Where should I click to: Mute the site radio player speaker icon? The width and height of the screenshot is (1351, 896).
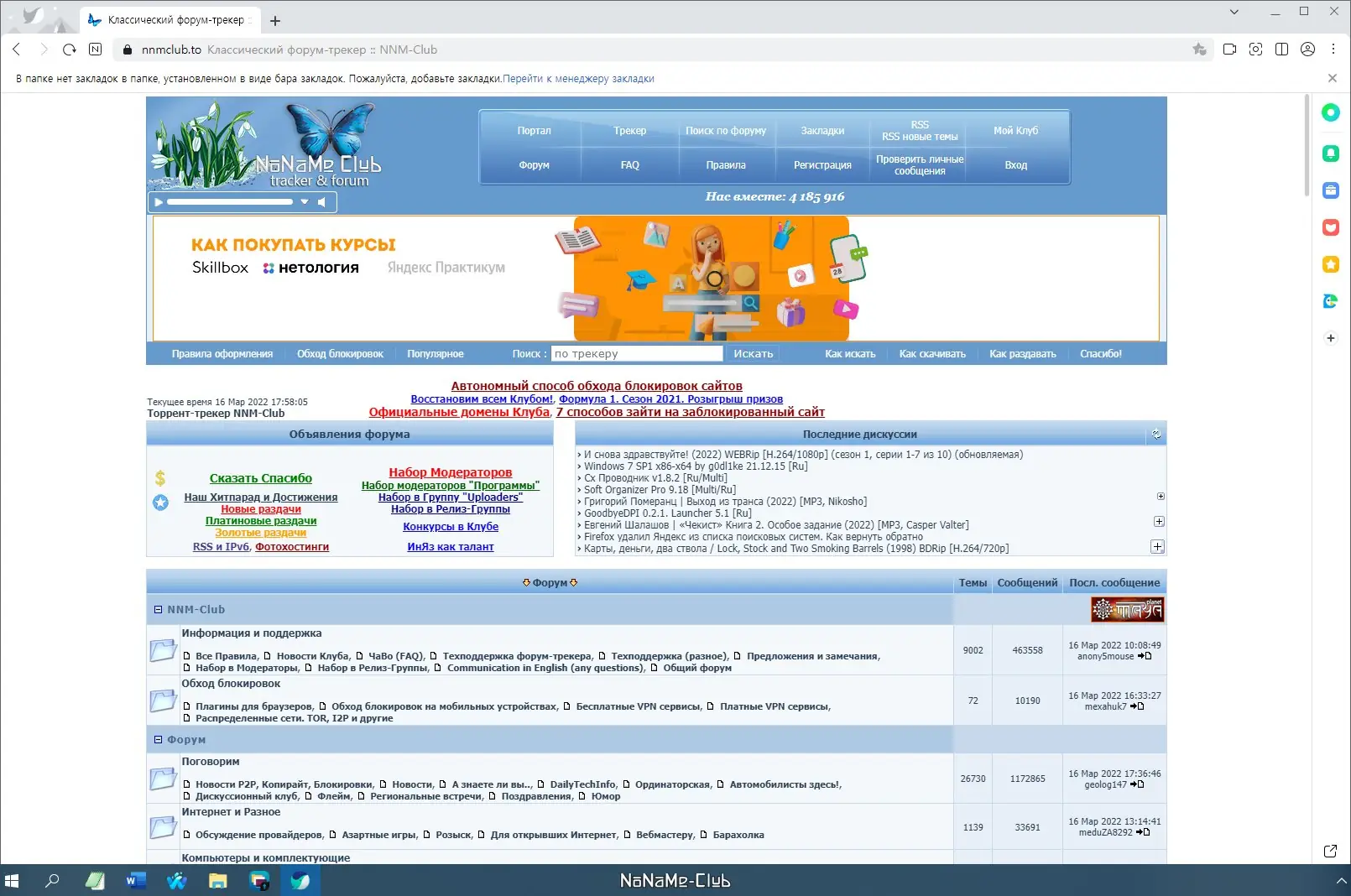(321, 201)
